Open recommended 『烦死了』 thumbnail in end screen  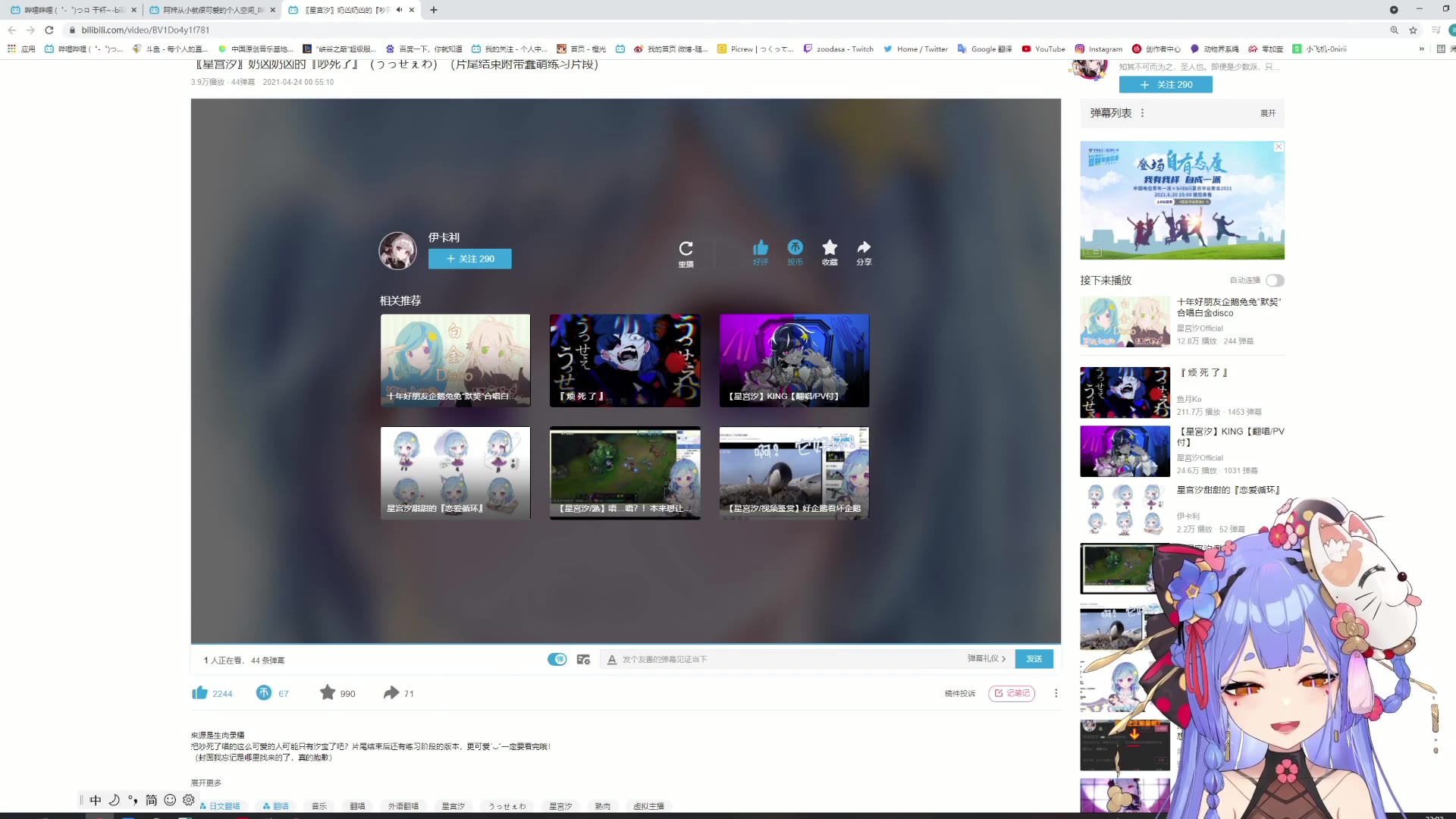(x=625, y=360)
